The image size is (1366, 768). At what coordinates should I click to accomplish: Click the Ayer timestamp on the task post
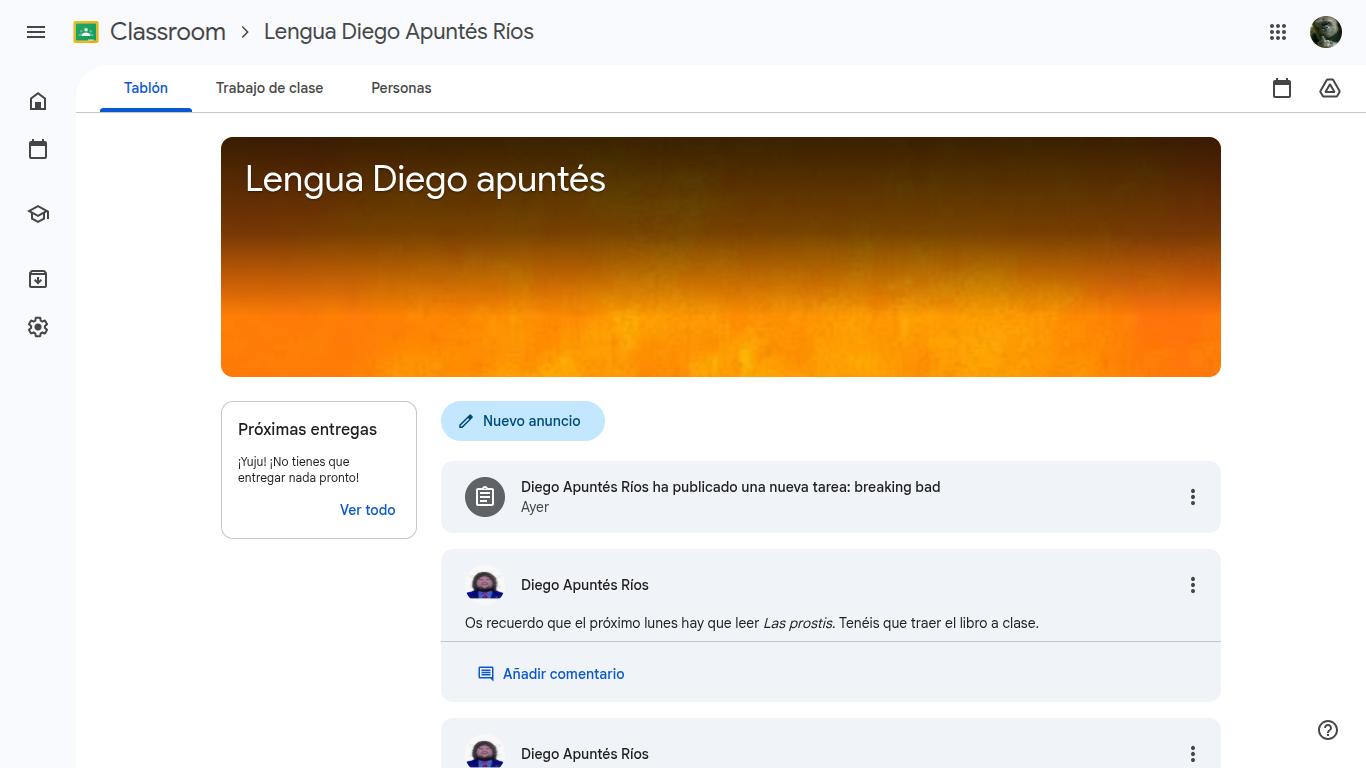pyautogui.click(x=535, y=507)
